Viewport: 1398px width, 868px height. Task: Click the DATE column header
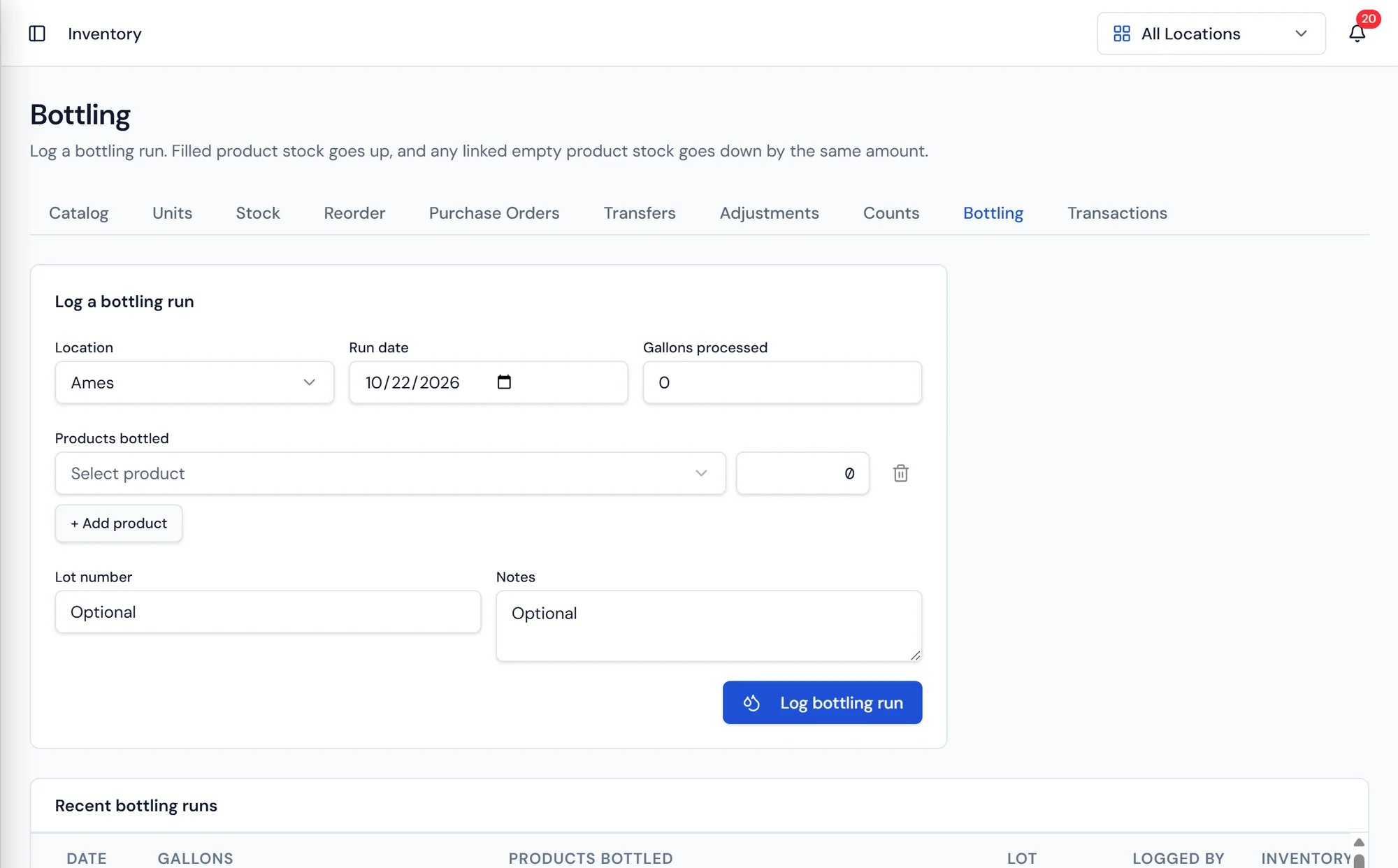pos(87,858)
